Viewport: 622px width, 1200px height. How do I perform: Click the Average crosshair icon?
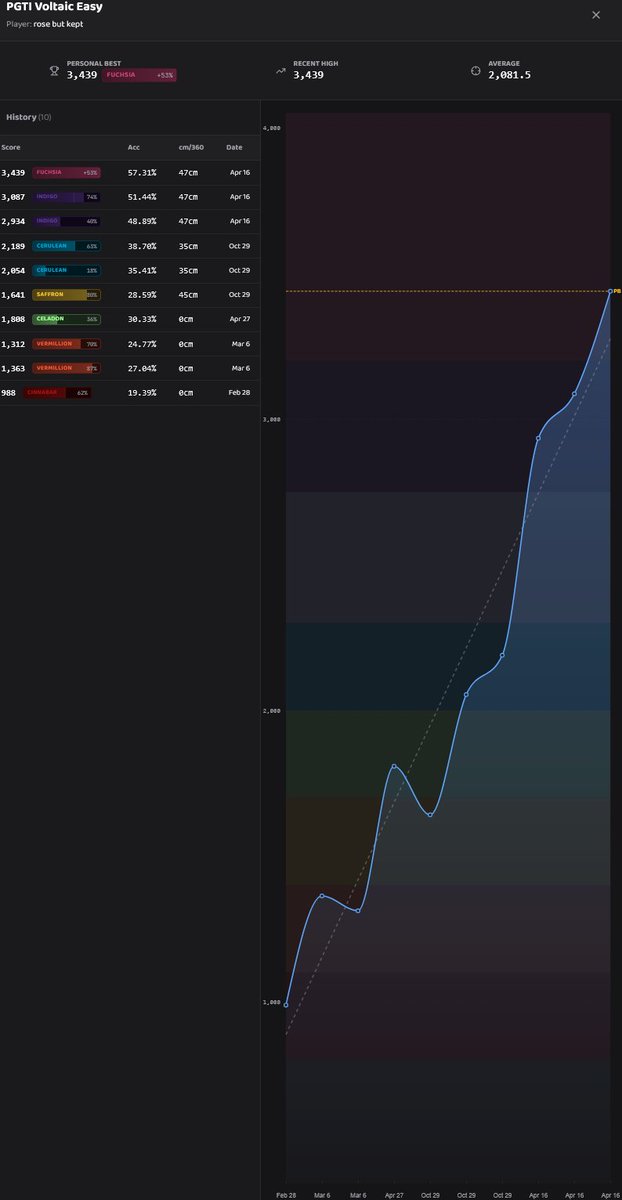click(475, 70)
